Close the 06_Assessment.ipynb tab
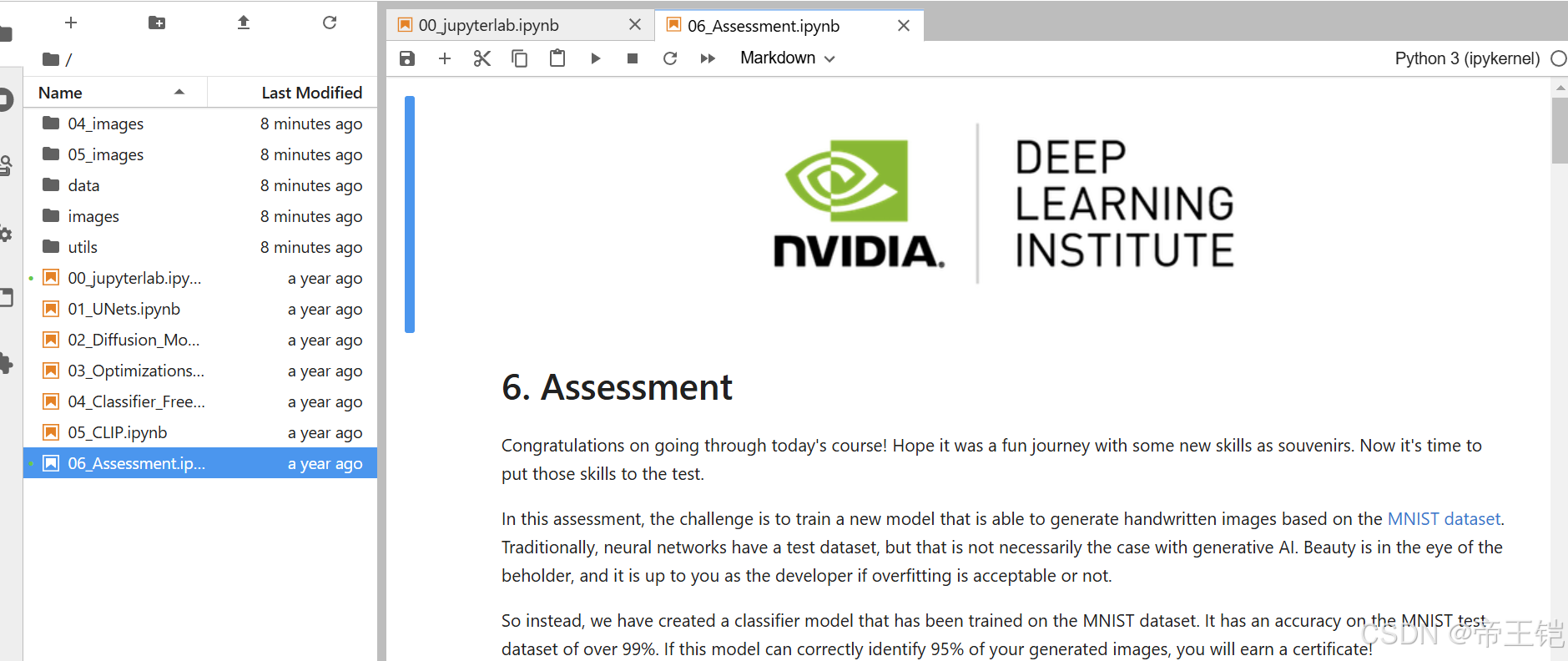The height and width of the screenshot is (661, 1568). (904, 26)
